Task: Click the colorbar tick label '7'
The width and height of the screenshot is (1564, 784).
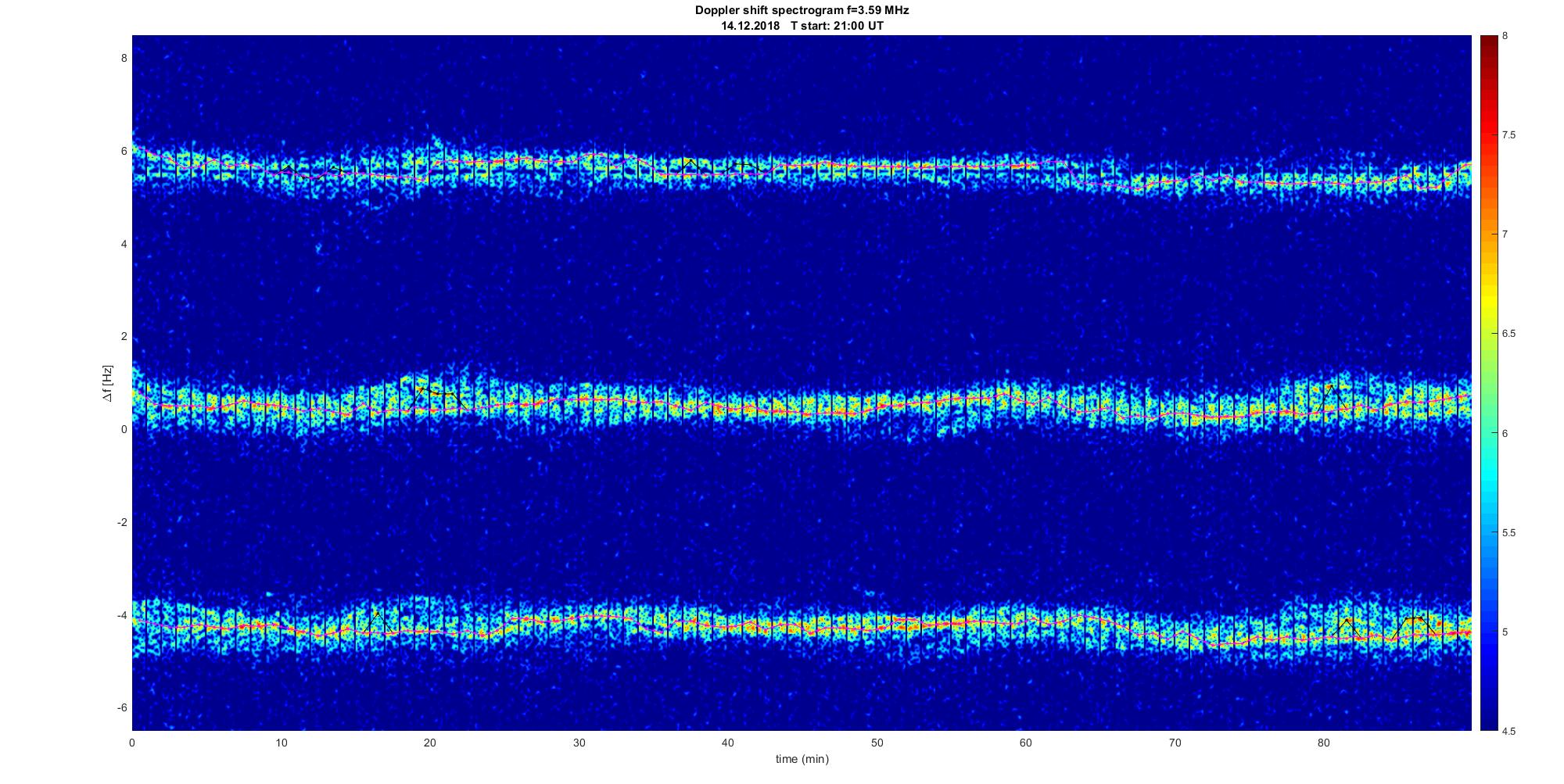Action: pyautogui.click(x=1505, y=234)
